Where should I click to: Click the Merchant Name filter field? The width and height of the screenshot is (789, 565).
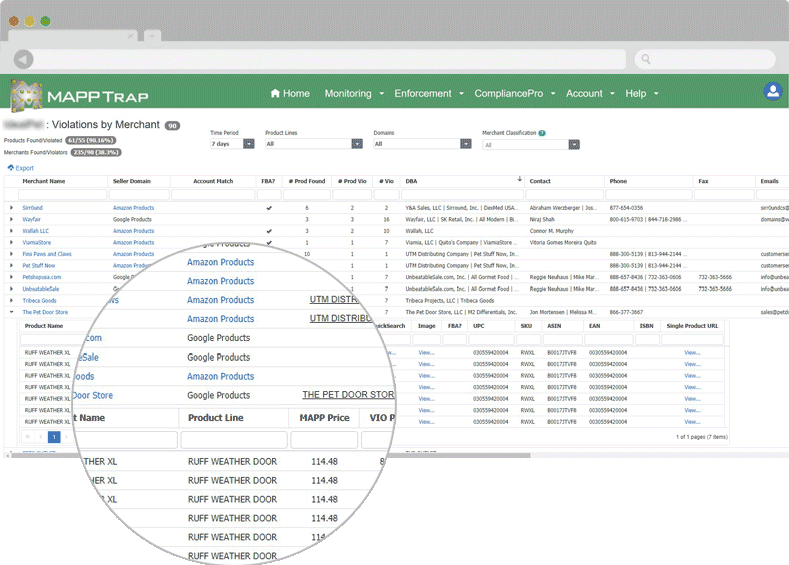pyautogui.click(x=62, y=194)
